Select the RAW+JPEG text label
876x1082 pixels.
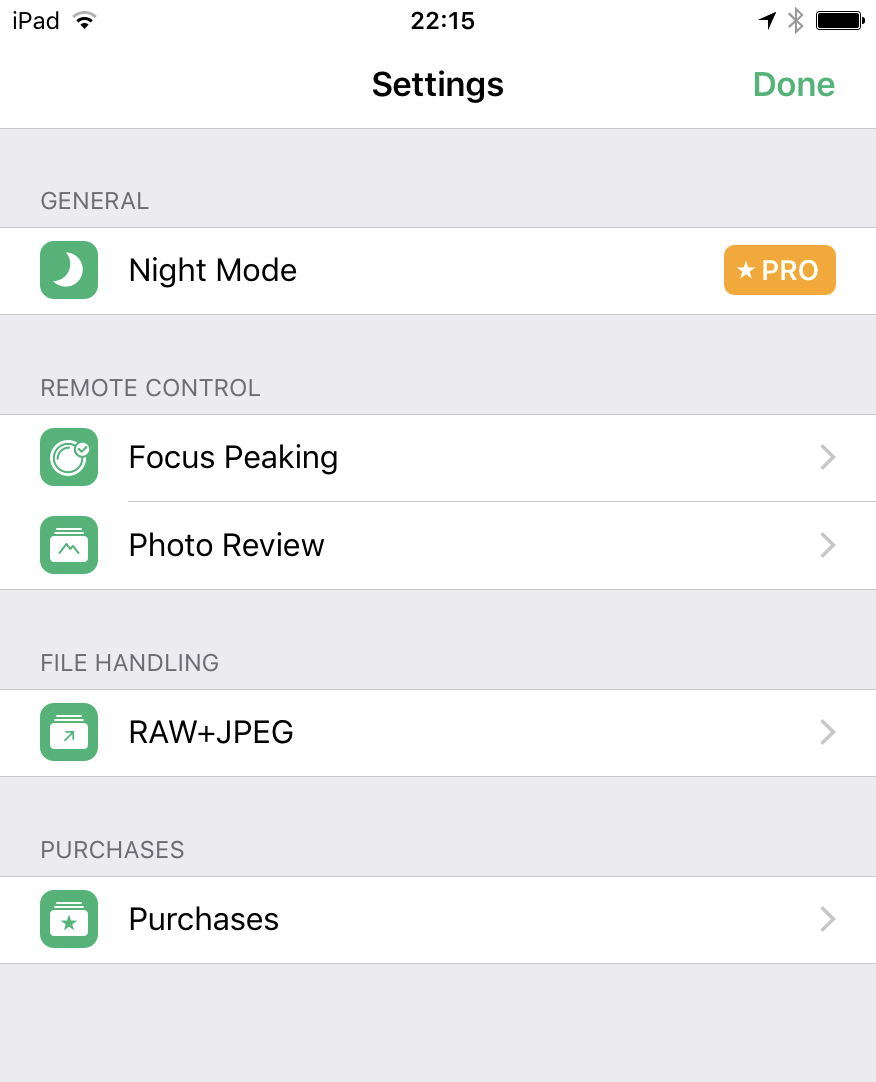[x=211, y=732]
